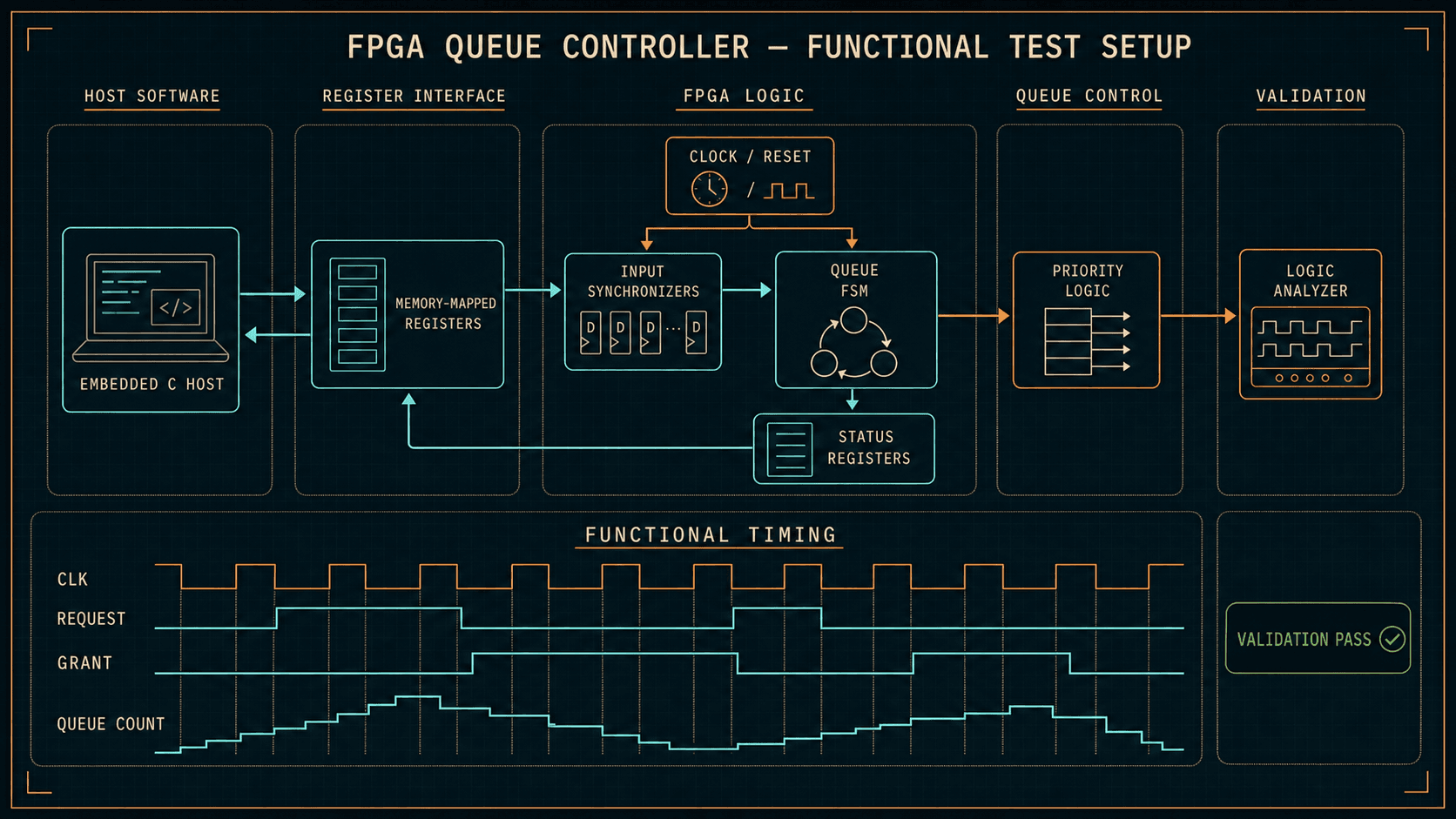Click the REGISTER INTERFACE column heading
Viewport: 1456px width, 819px height.
tap(415, 96)
